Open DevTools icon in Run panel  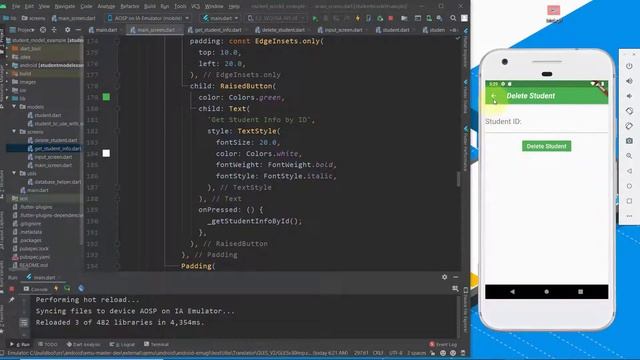pyautogui.click(x=81, y=289)
